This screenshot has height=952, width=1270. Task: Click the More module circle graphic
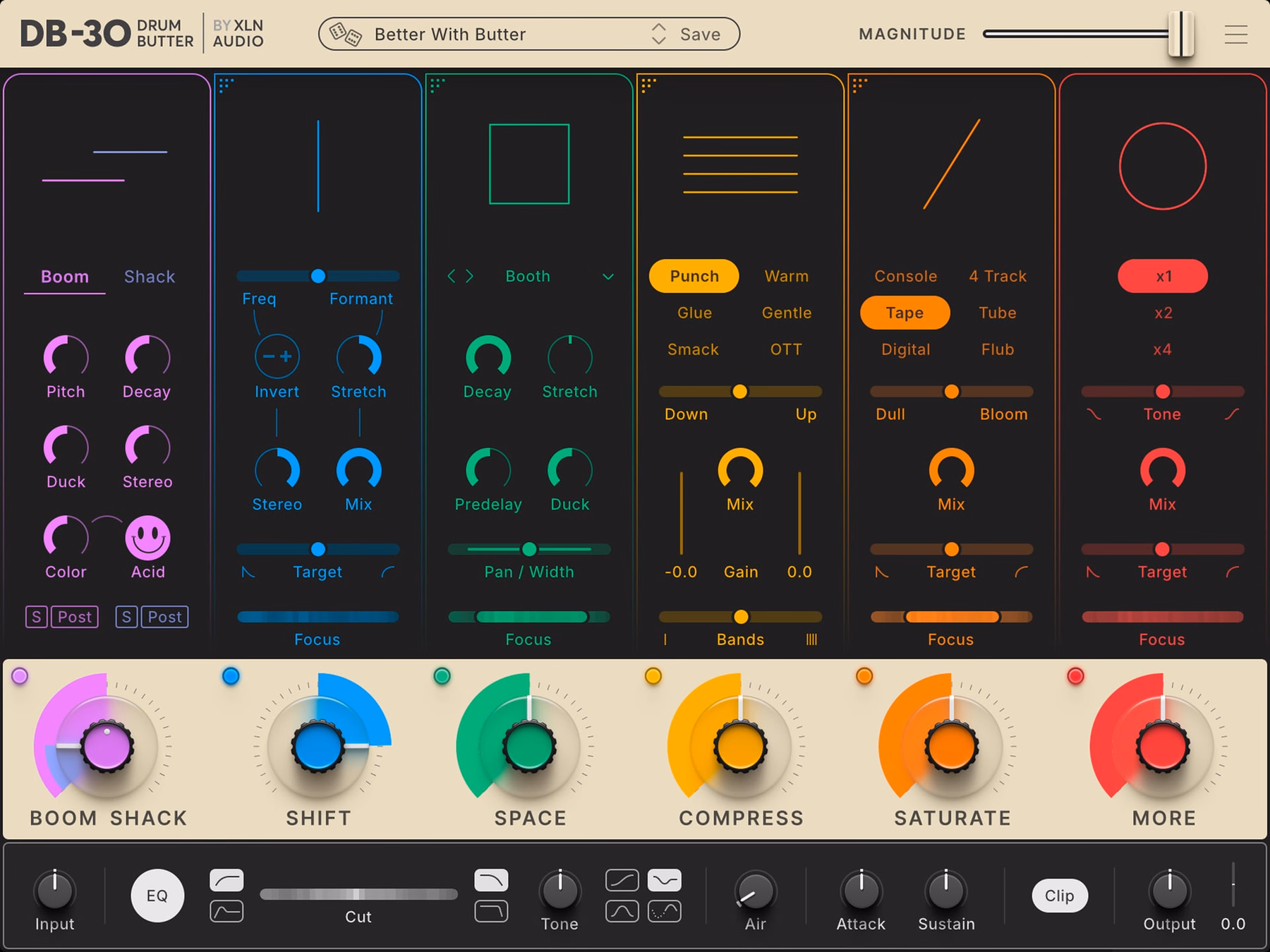1163,167
